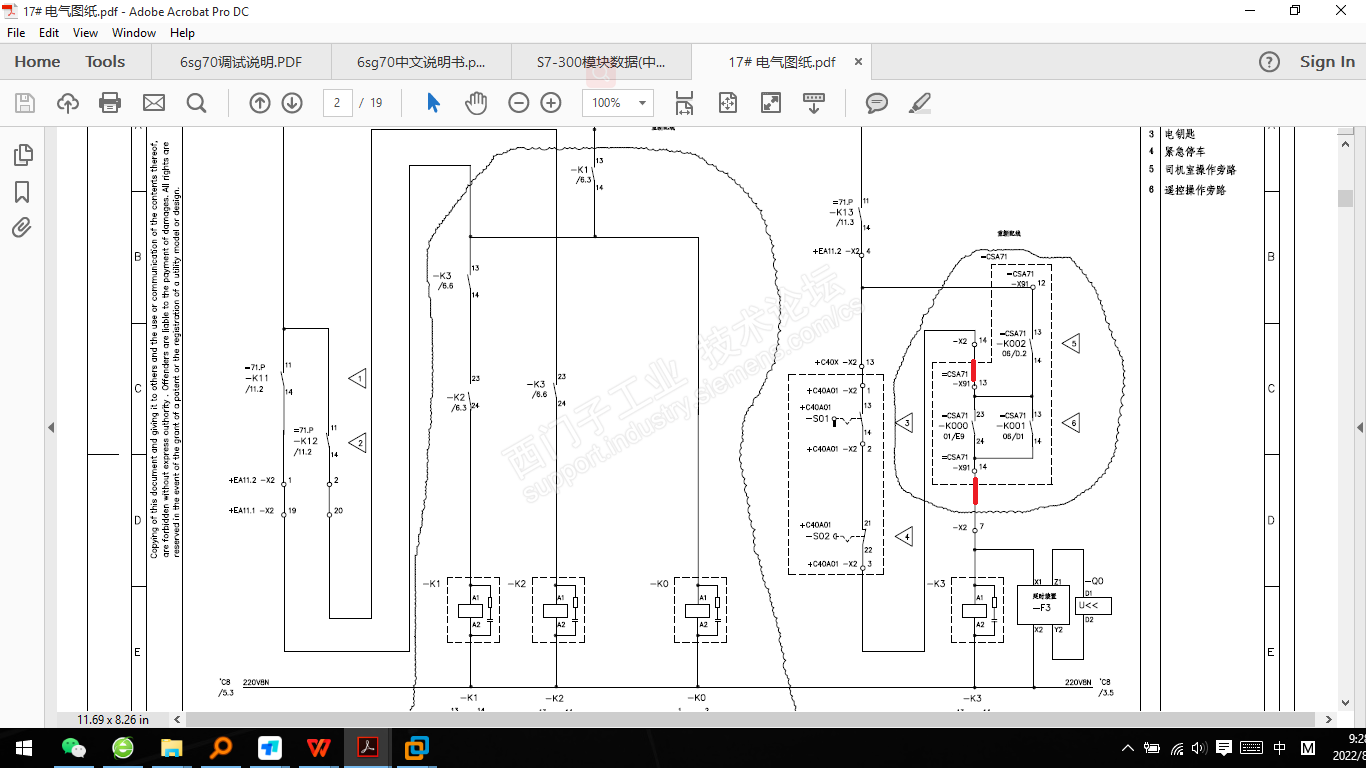This screenshot has height=768, width=1366.
Task: Click the page number field
Action: click(x=338, y=103)
